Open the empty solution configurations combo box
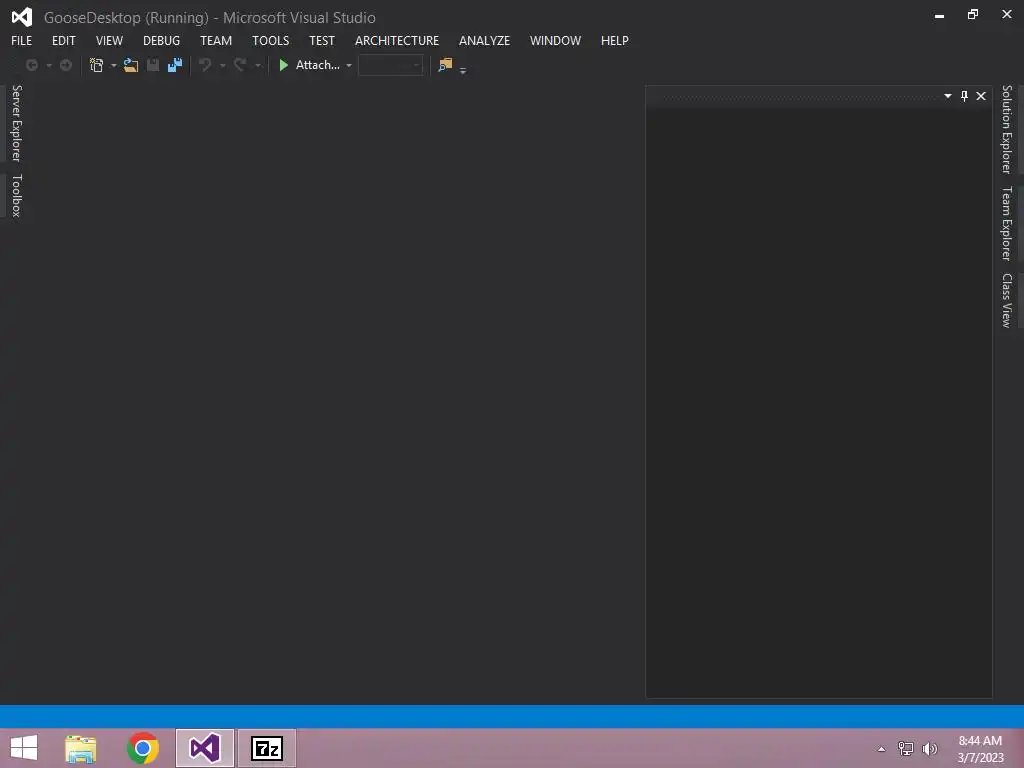 391,65
